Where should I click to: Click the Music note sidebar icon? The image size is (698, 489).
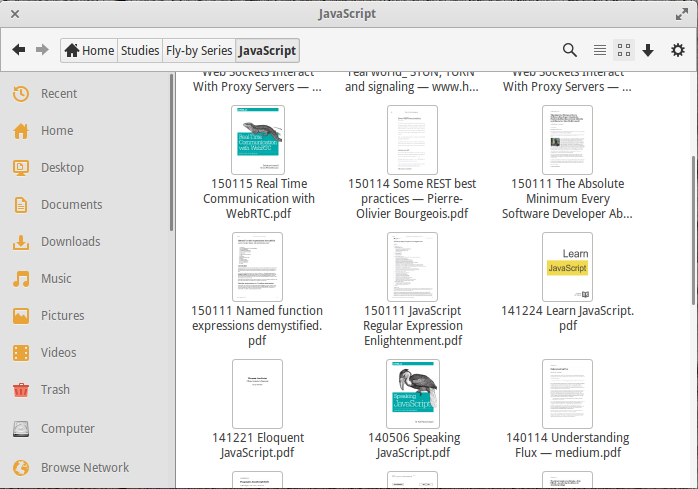tap(21, 279)
